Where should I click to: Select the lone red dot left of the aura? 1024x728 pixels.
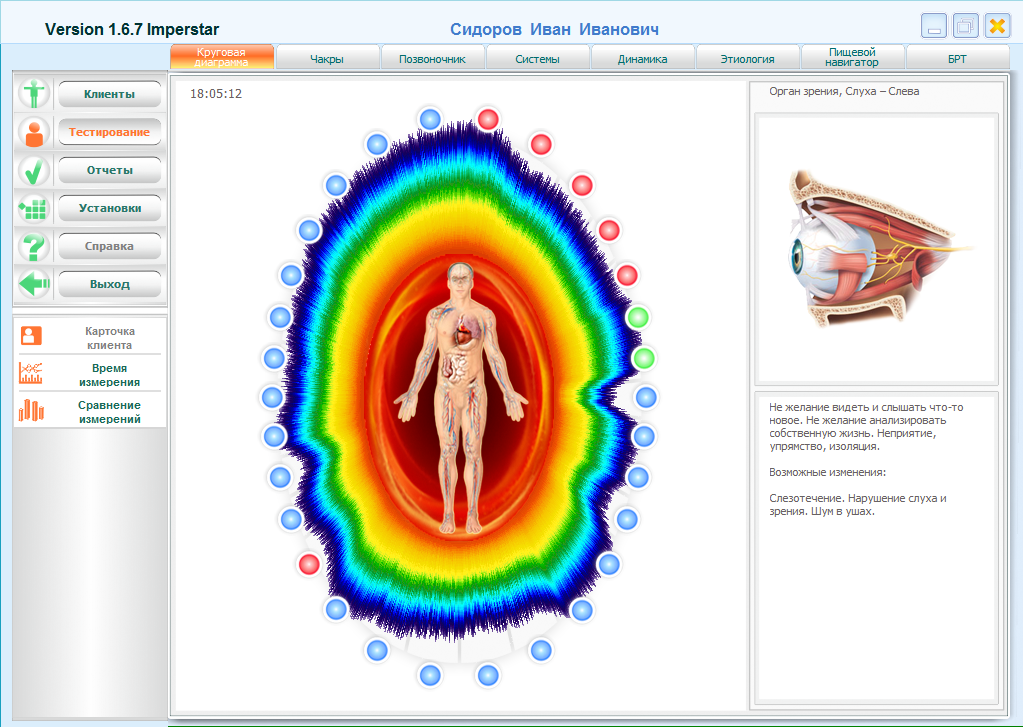309,563
